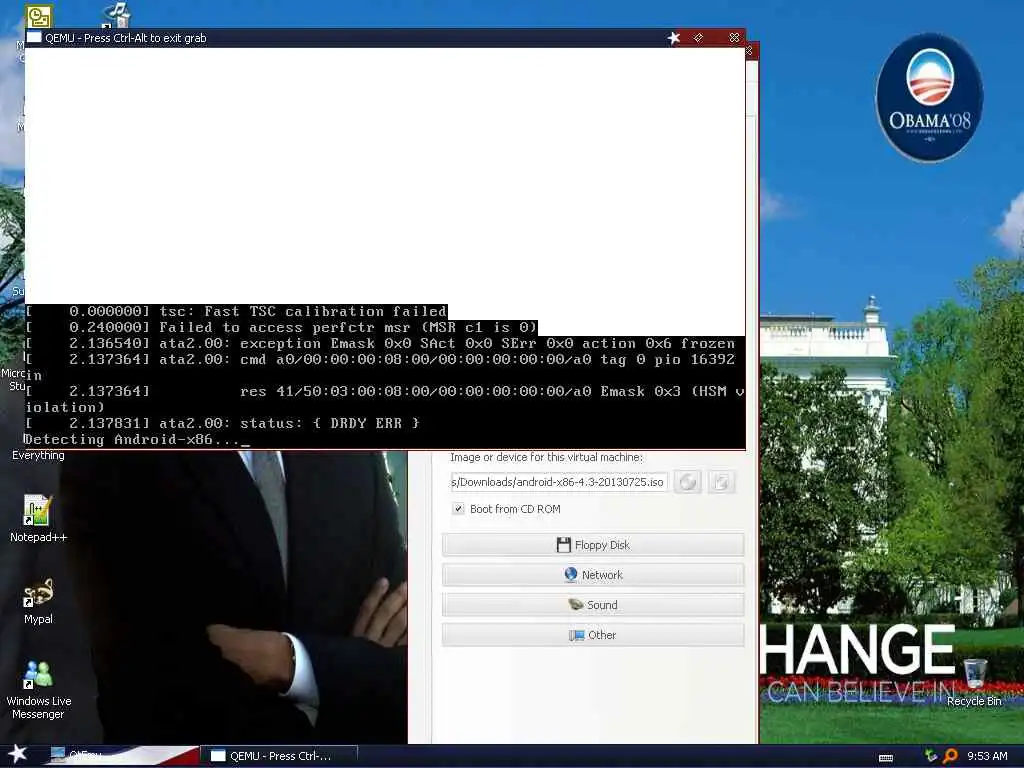Switch to QtEmu taskbar button
Viewport: 1024px width, 768px height.
[121, 756]
